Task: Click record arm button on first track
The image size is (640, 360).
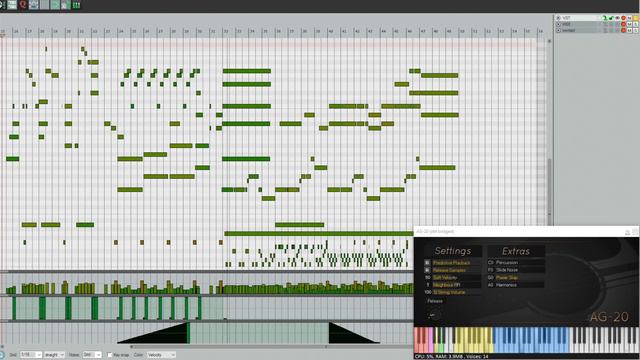Action: click(623, 18)
